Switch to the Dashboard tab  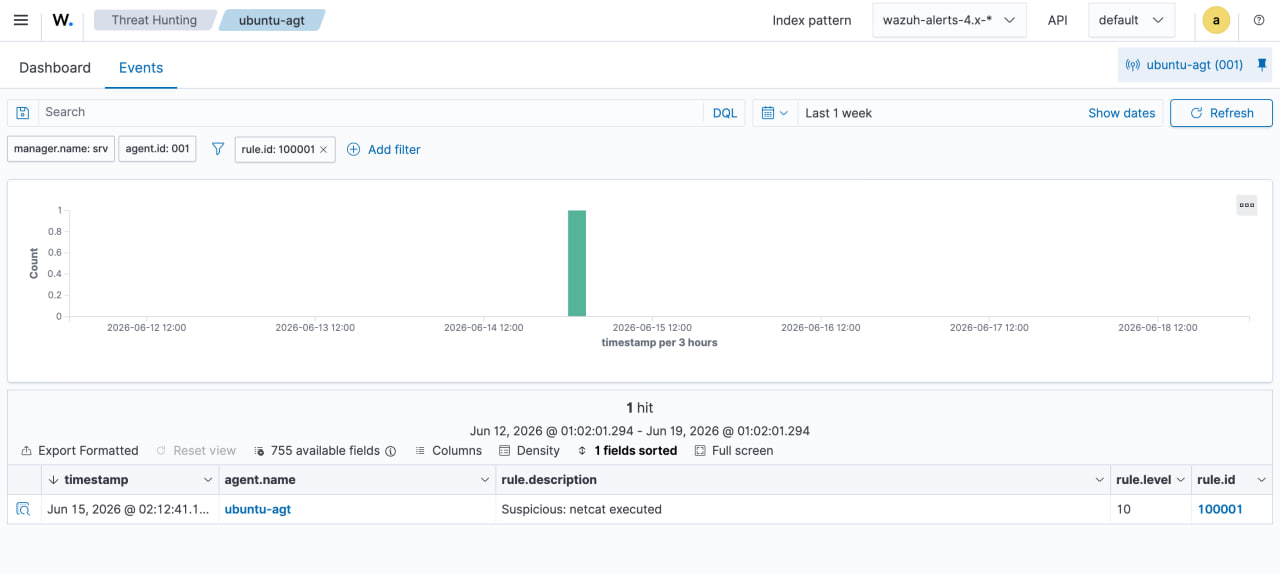point(55,68)
